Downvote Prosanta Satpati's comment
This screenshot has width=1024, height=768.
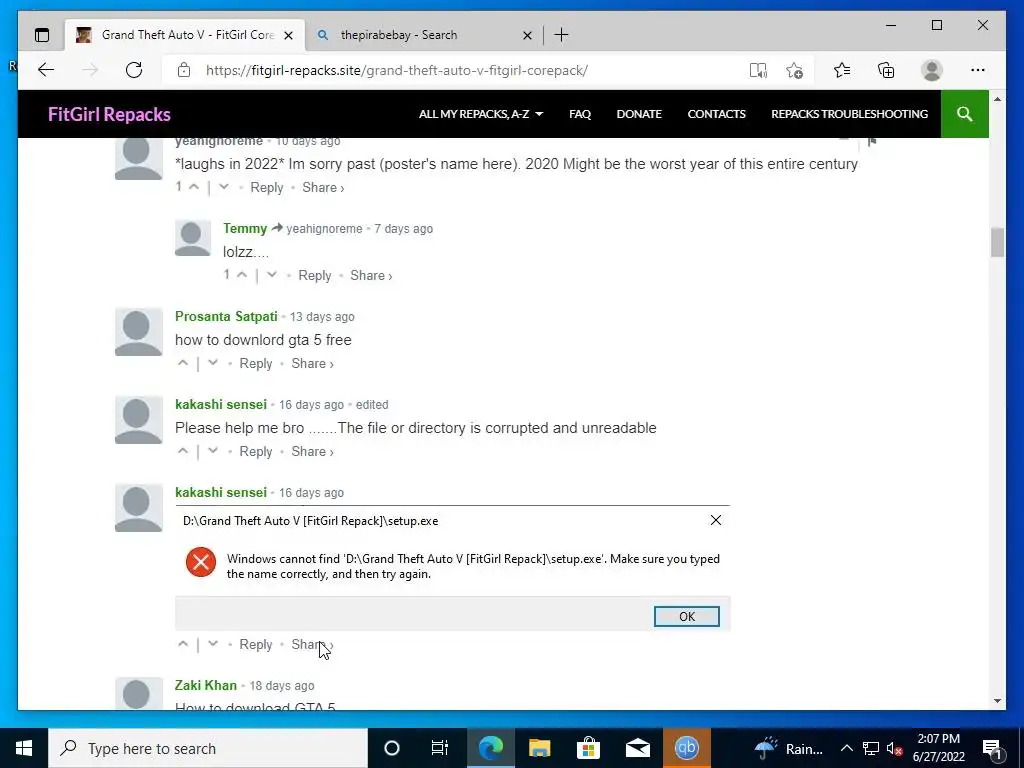(212, 363)
